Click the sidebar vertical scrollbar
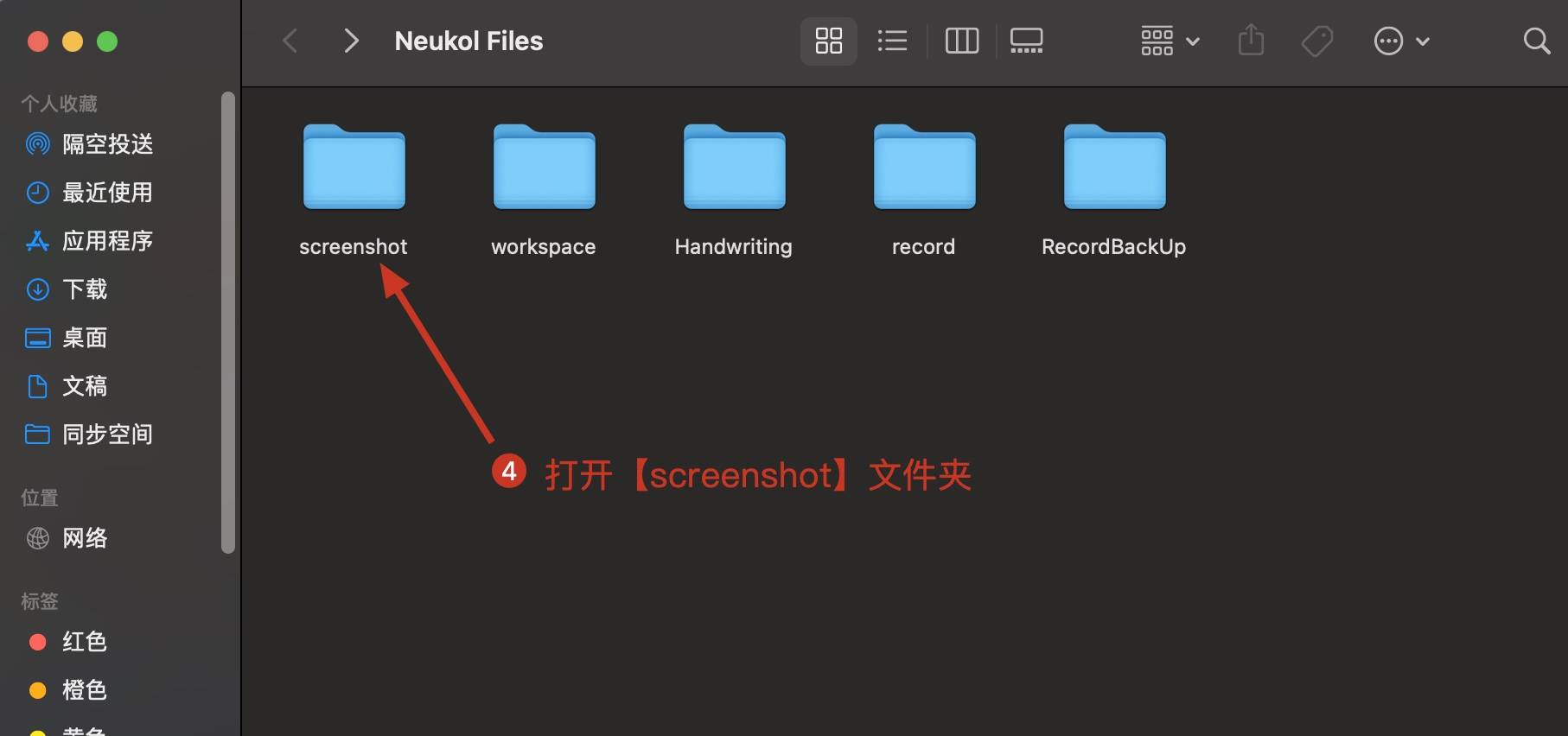Screen dimensions: 1568x736 click(227, 321)
